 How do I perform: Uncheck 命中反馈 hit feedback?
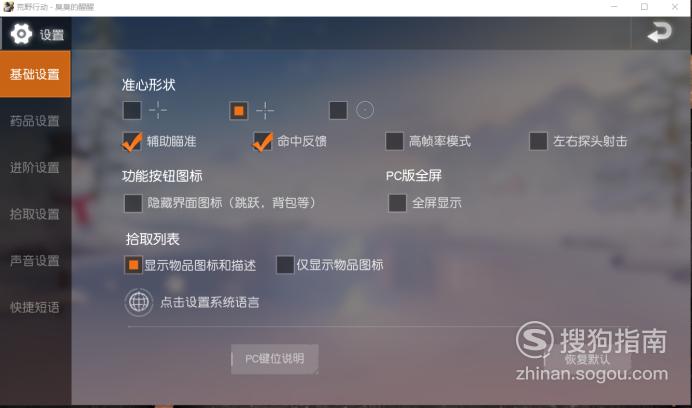coord(263,142)
